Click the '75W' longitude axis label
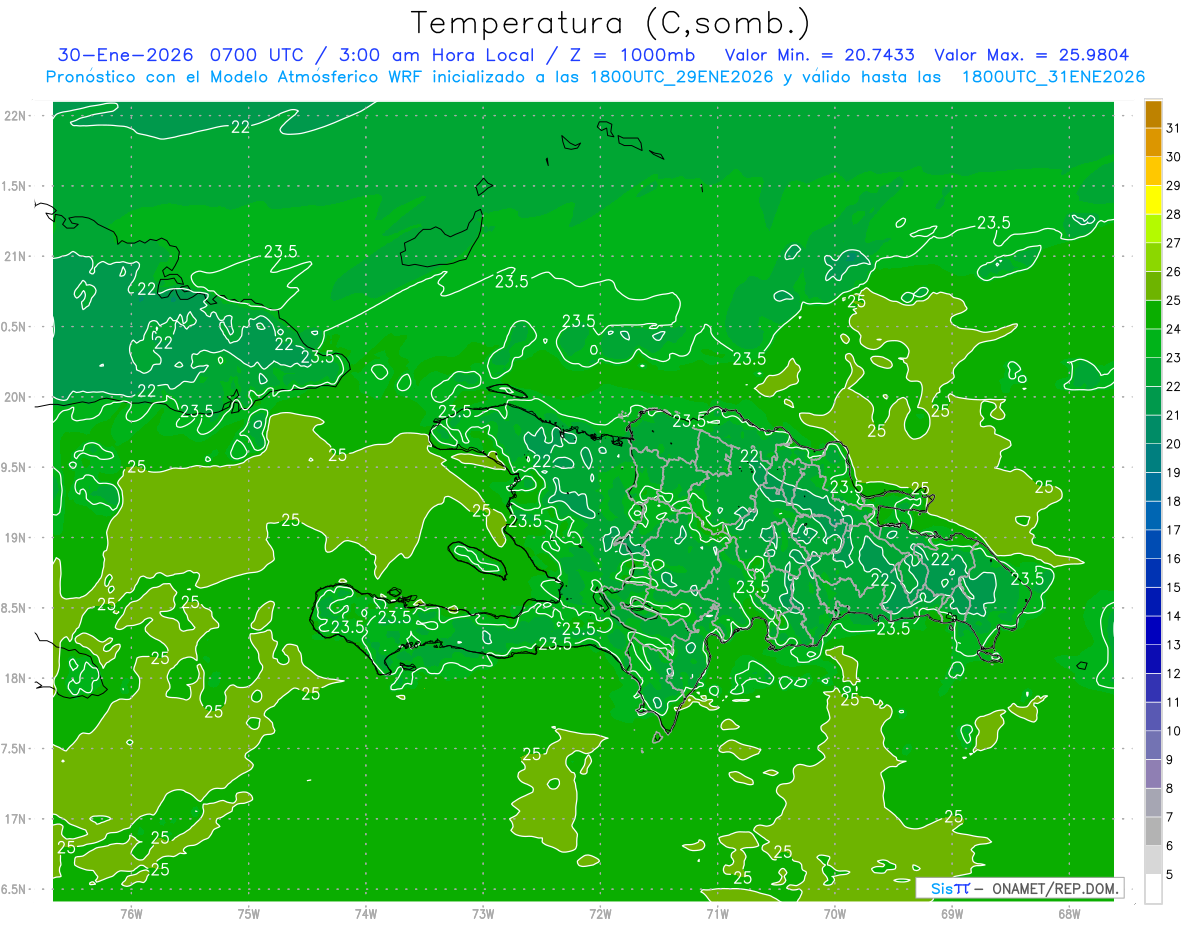The image size is (1200, 927). point(249,913)
